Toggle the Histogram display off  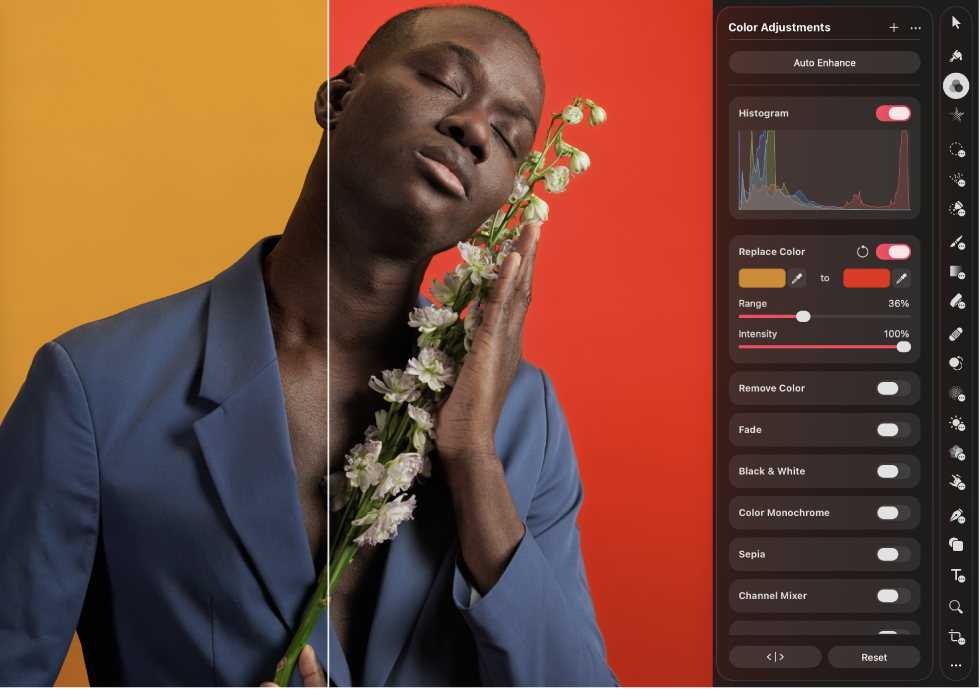coord(893,113)
